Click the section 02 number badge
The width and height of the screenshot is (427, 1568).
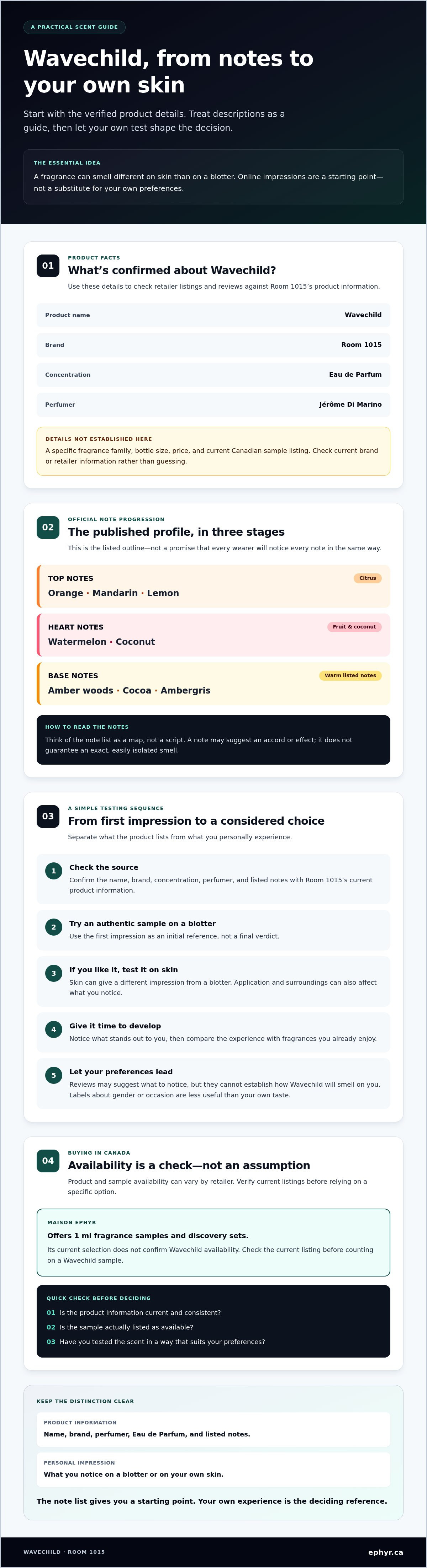[48, 527]
